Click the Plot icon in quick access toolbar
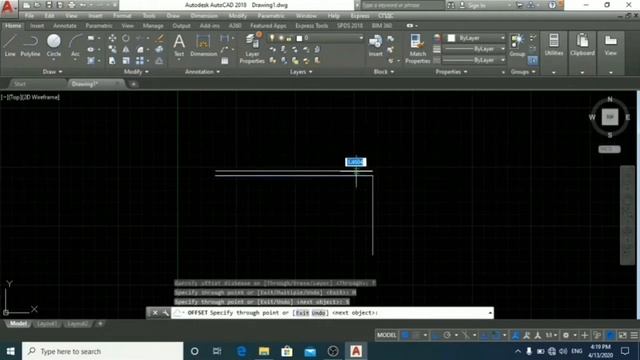The image size is (640, 360). click(x=71, y=5)
